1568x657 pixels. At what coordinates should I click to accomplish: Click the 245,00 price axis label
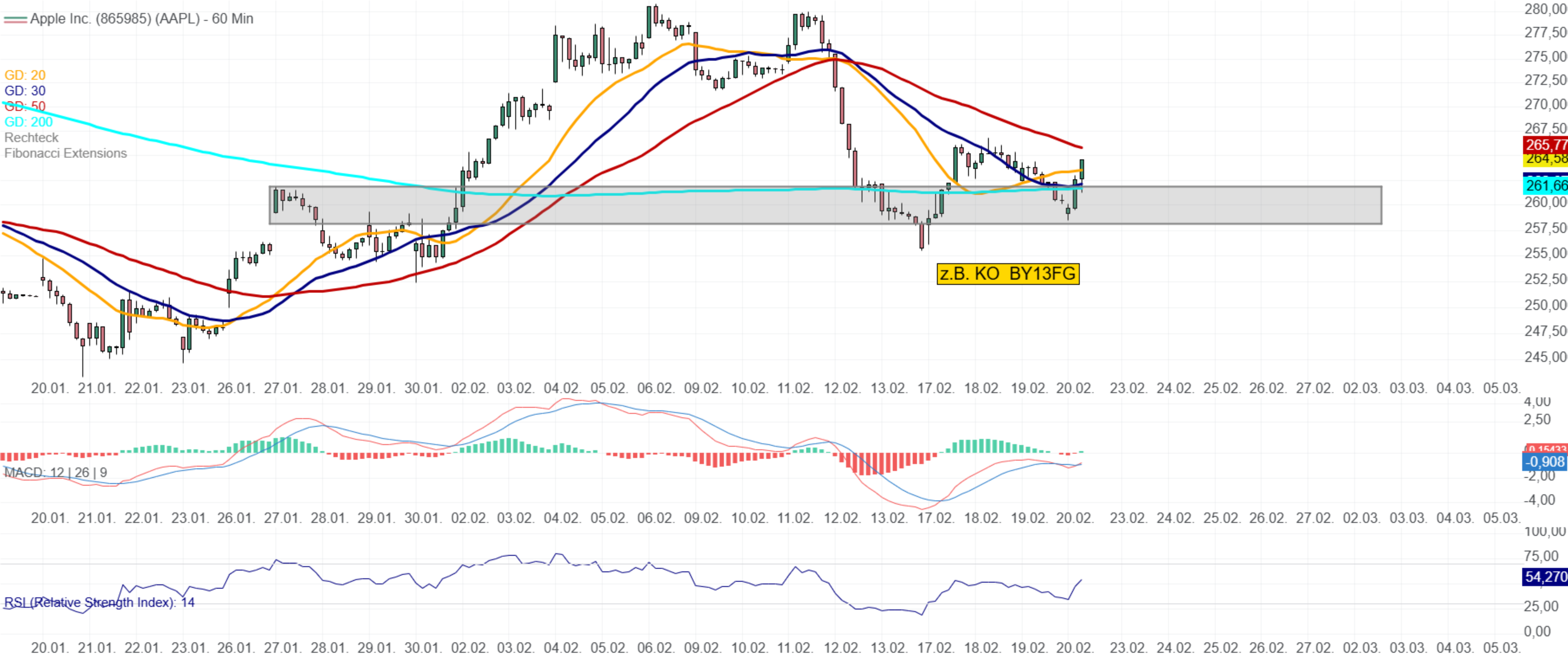(1545, 357)
